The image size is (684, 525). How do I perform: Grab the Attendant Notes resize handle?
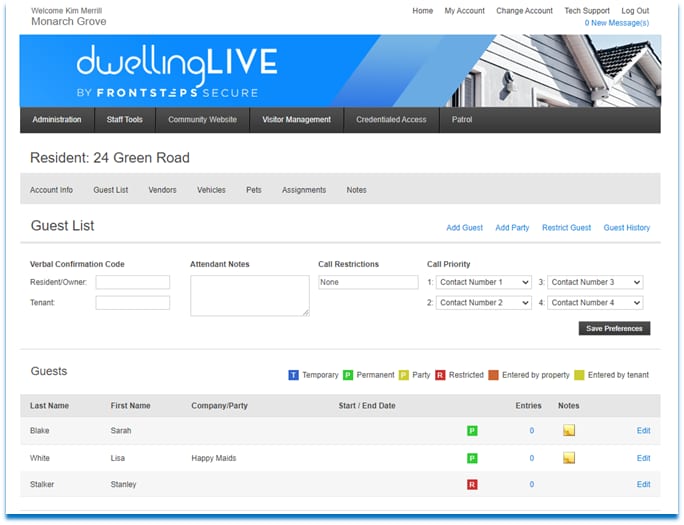(306, 313)
